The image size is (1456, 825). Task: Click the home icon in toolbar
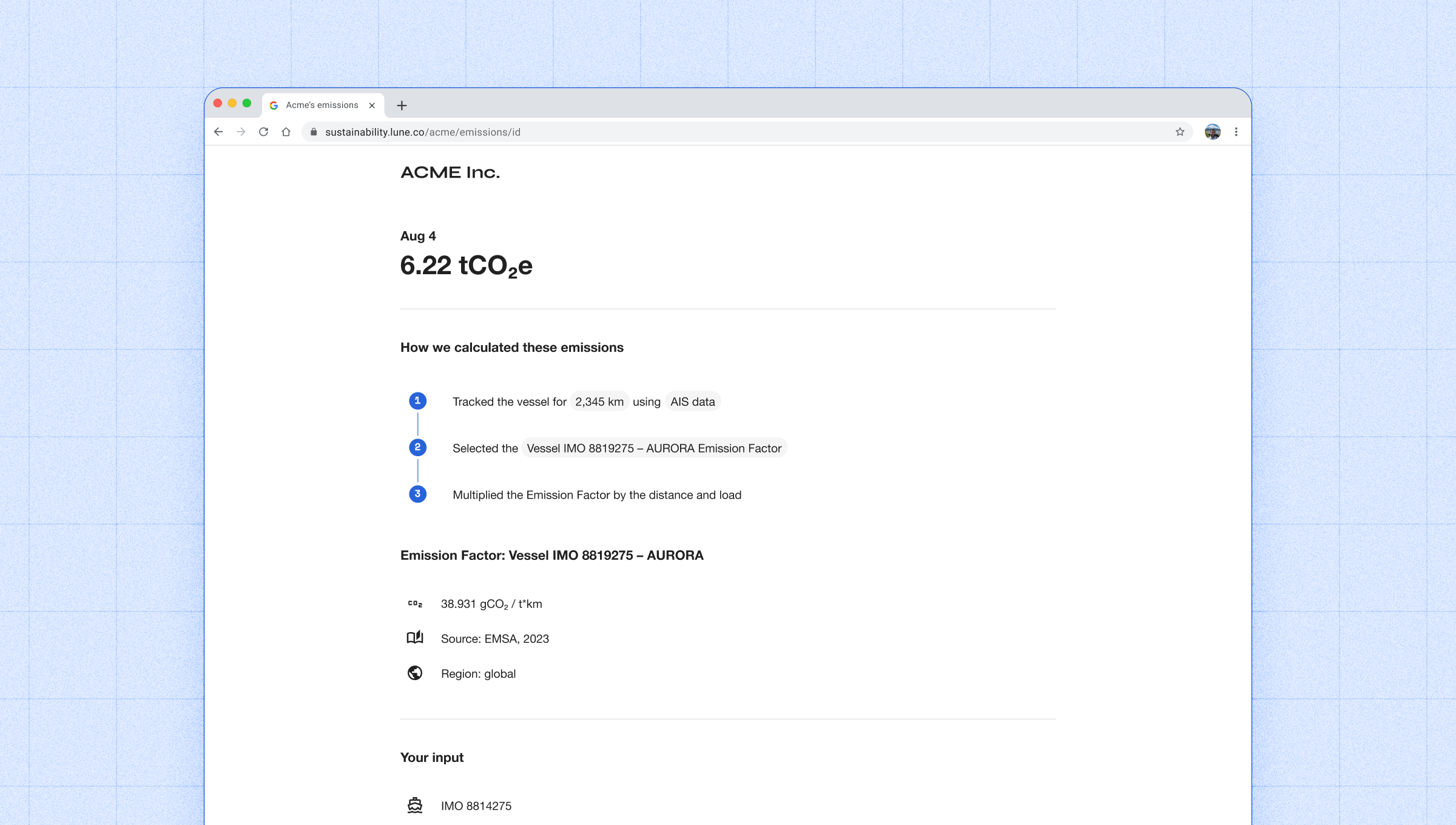click(x=286, y=132)
